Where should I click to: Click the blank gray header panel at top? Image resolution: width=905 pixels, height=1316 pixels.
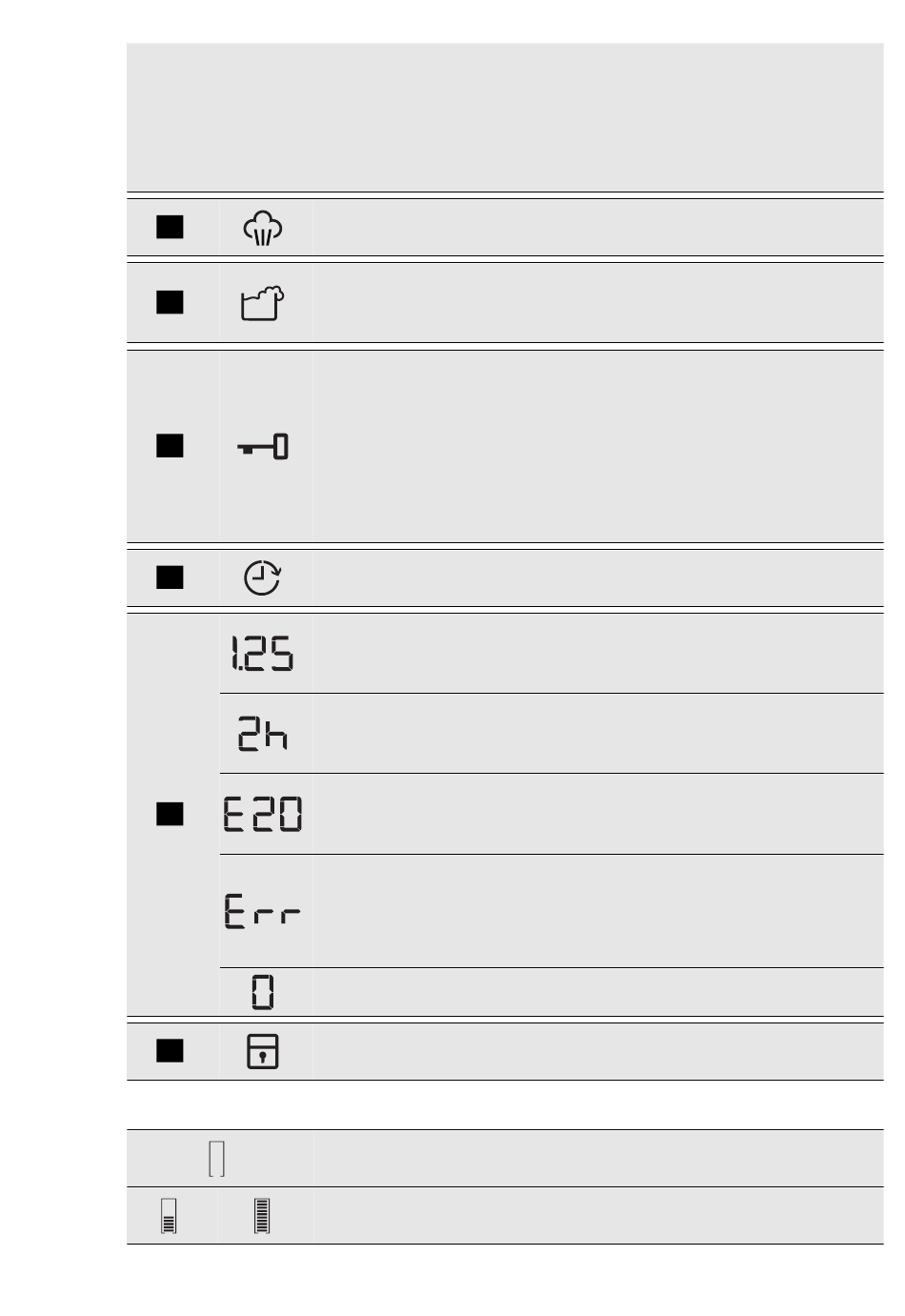click(x=505, y=116)
